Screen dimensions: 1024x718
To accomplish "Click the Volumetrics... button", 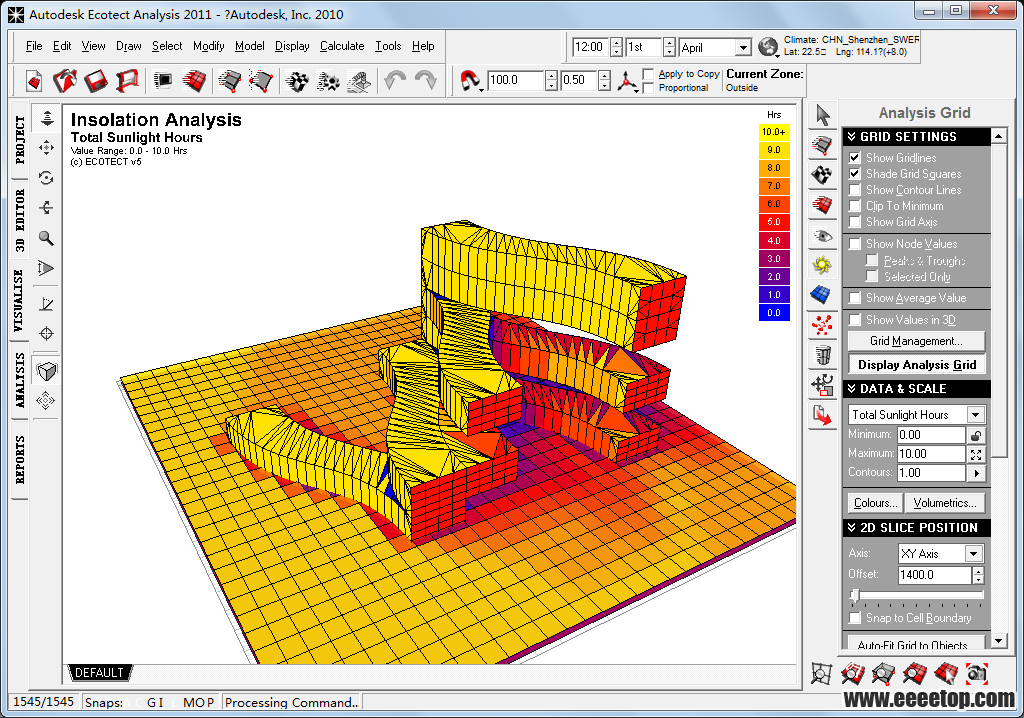I will 945,503.
